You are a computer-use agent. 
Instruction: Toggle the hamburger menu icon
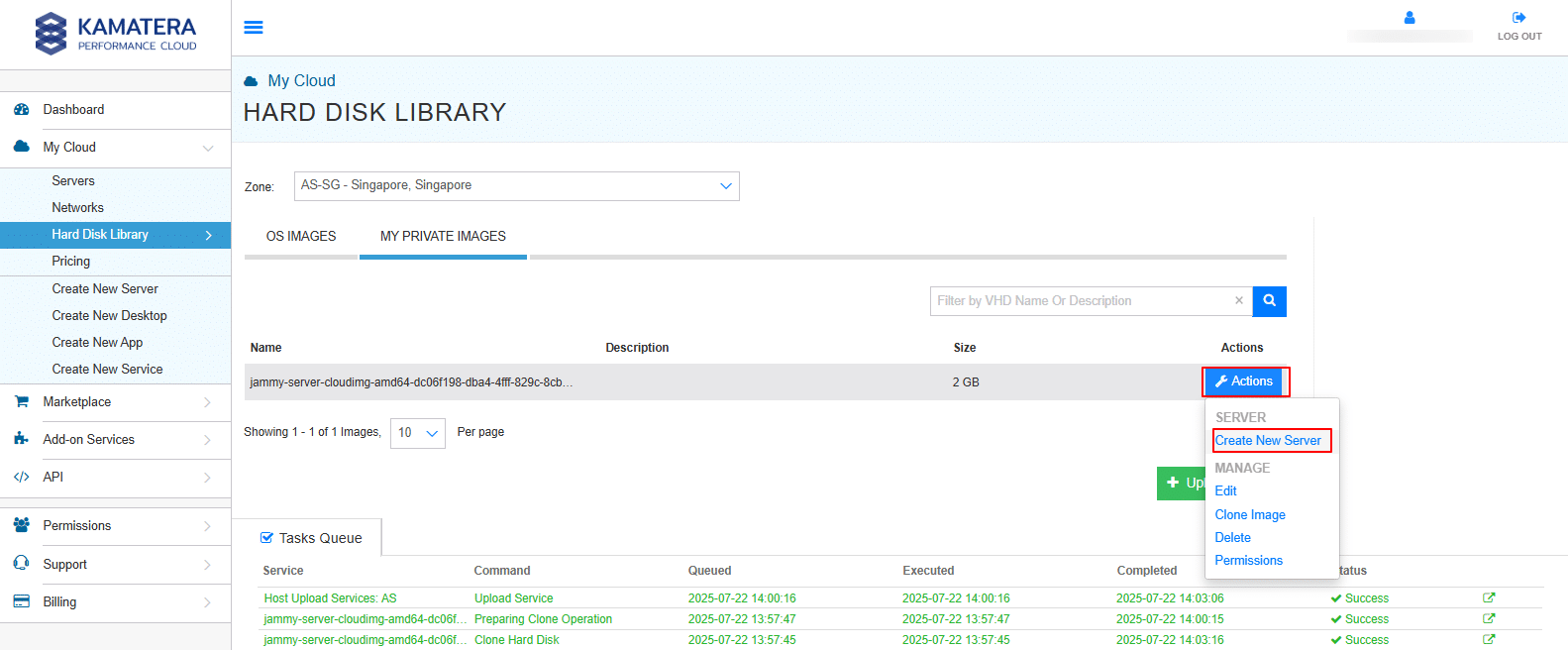[254, 28]
